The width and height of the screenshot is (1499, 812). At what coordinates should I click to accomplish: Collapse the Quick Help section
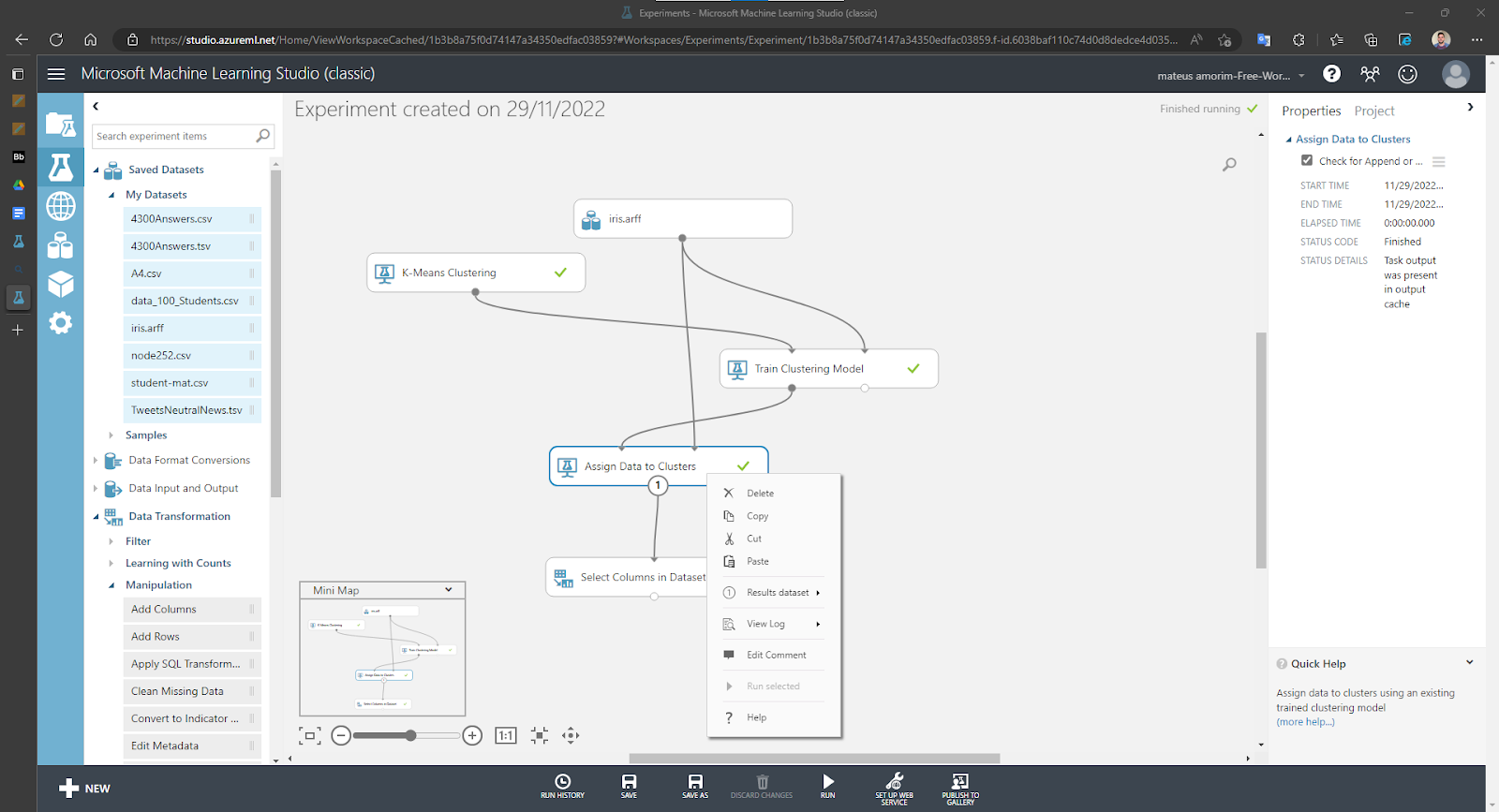pos(1469,662)
